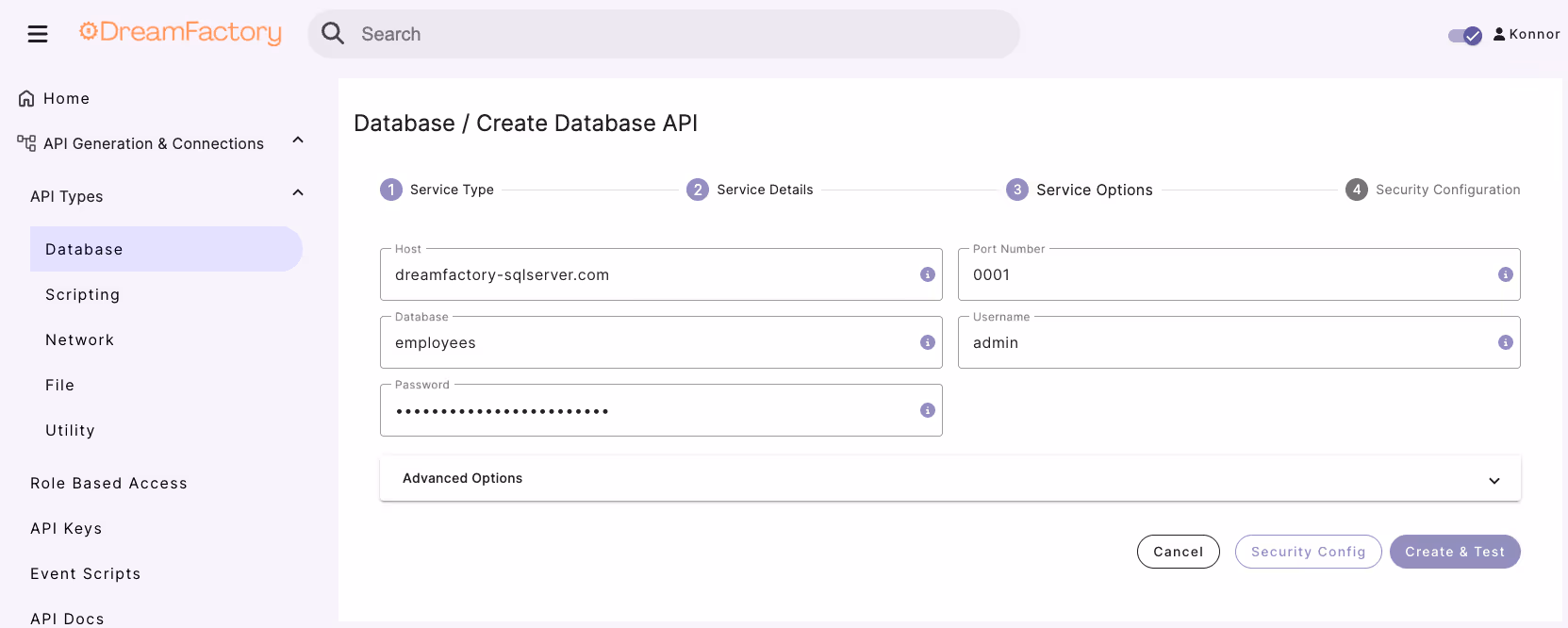Click the Database / Create Database API heading
This screenshot has width=1568, height=628.
(x=525, y=124)
